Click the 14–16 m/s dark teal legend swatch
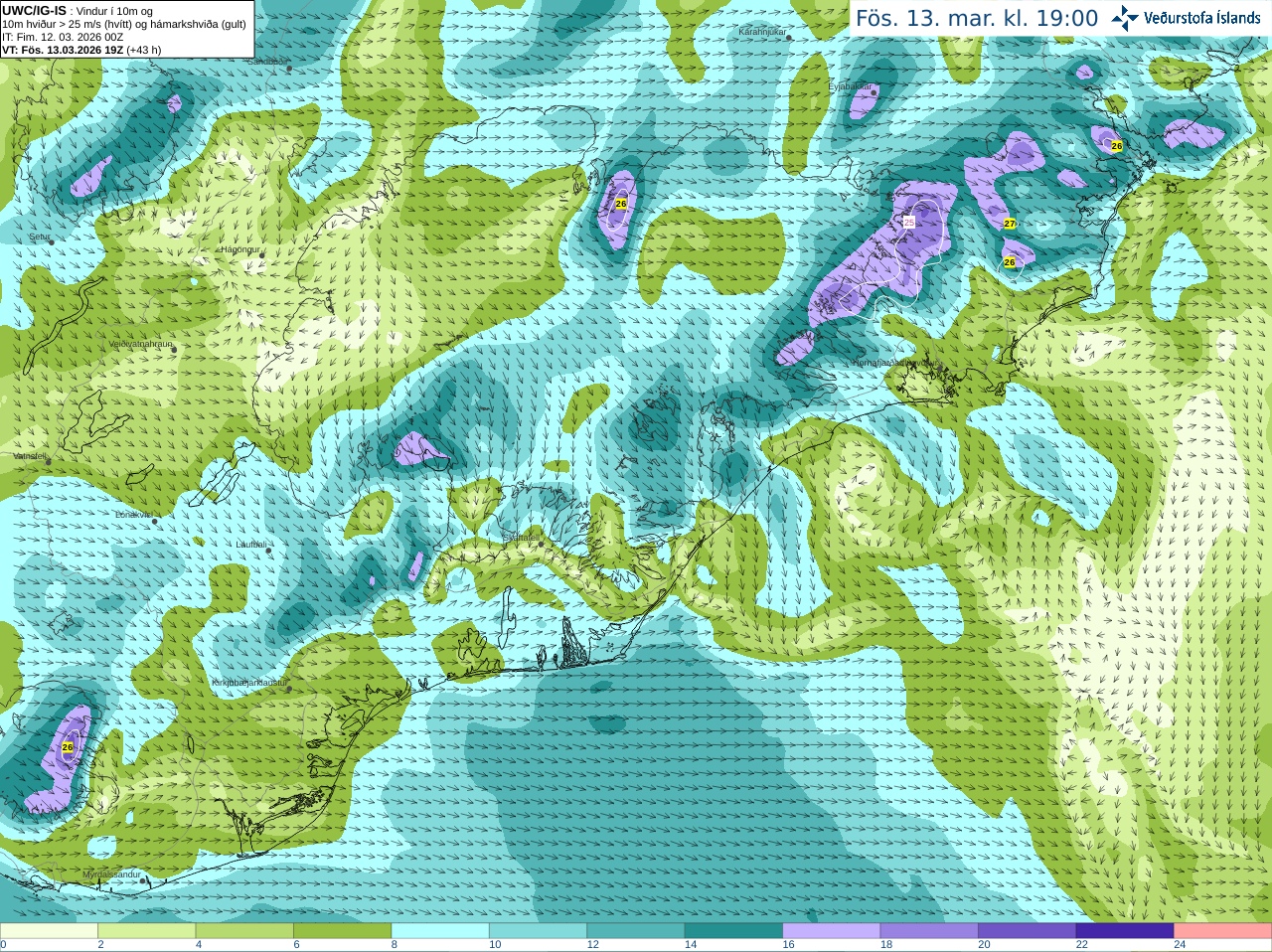 pos(733,931)
